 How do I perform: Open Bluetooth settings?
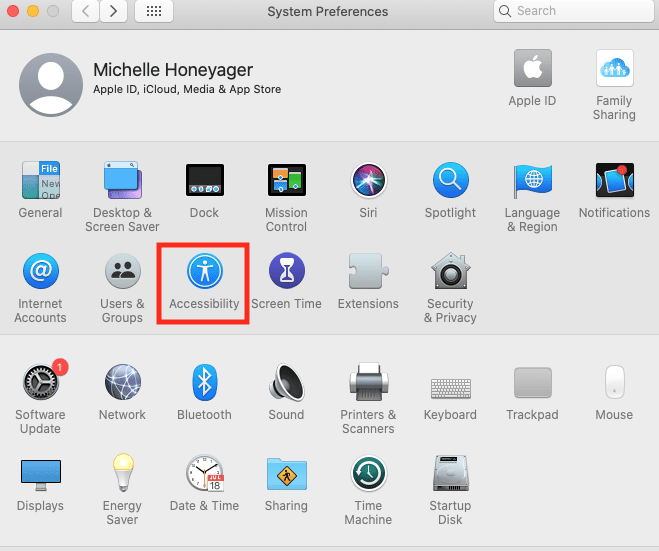204,382
